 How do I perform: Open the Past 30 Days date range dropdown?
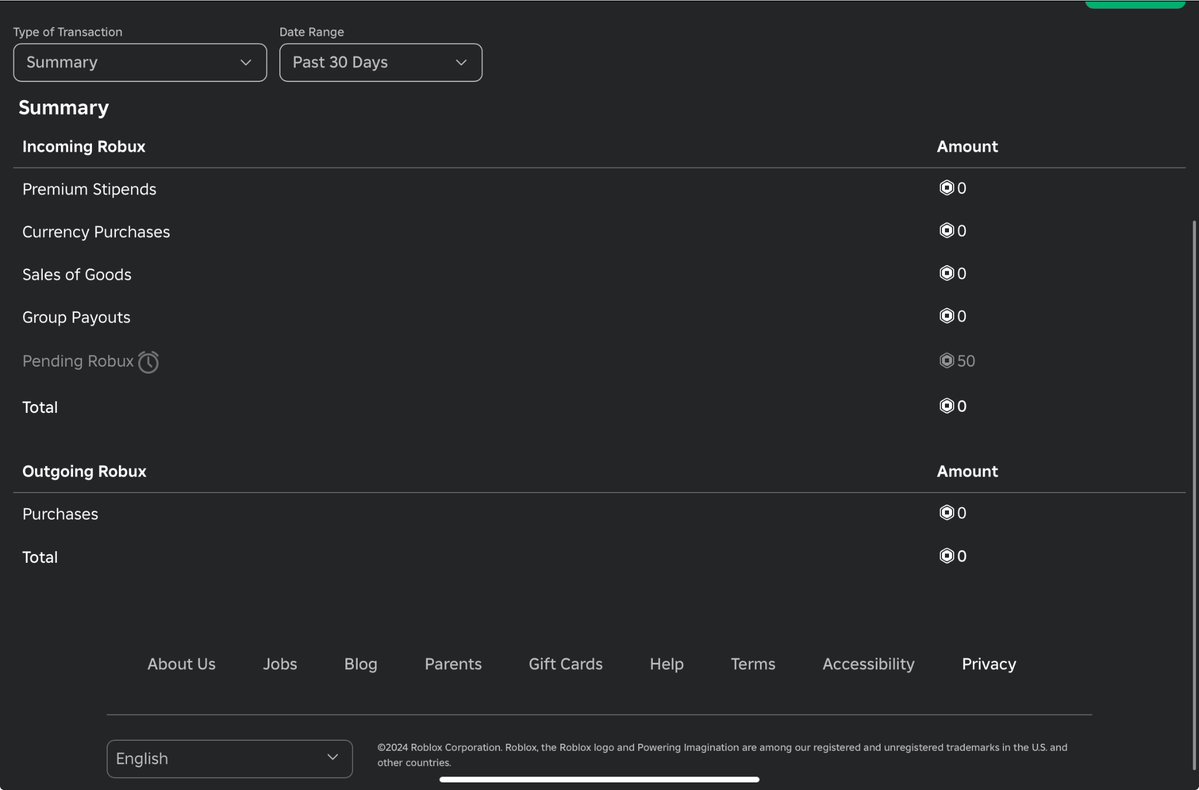coord(381,63)
